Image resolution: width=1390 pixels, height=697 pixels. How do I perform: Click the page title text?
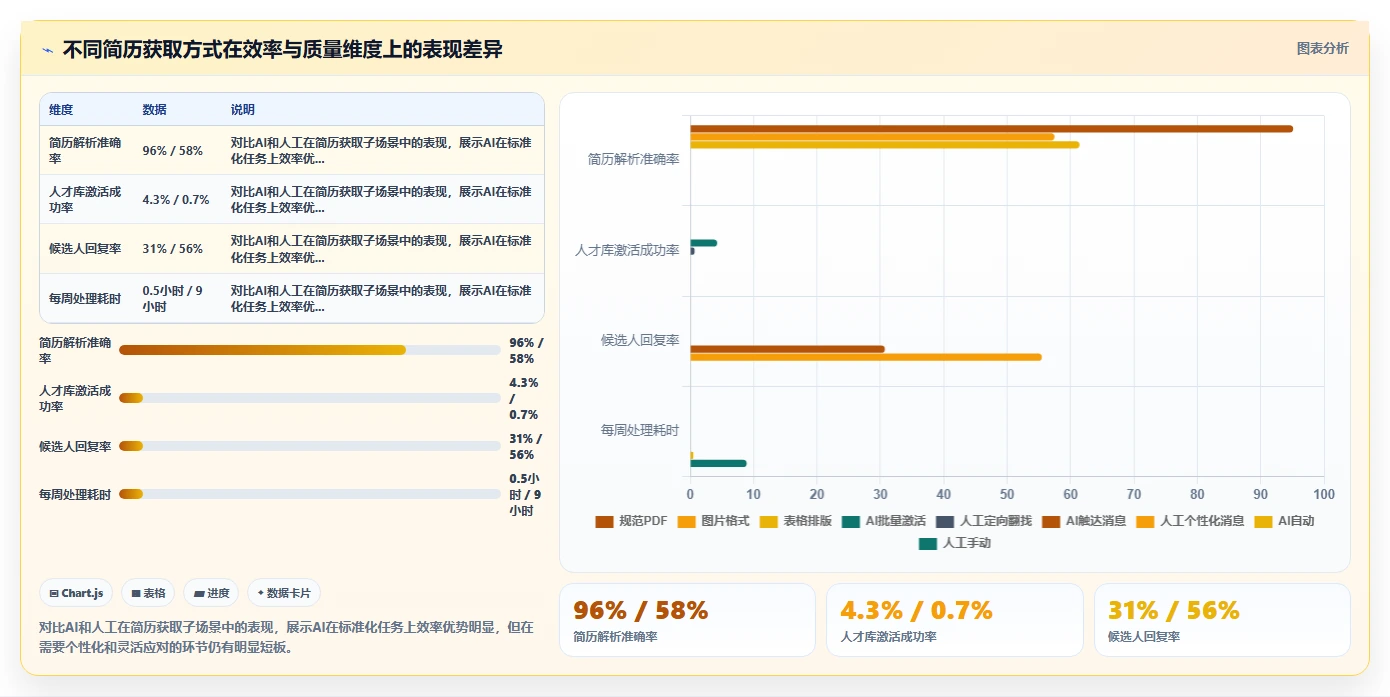(x=283, y=49)
